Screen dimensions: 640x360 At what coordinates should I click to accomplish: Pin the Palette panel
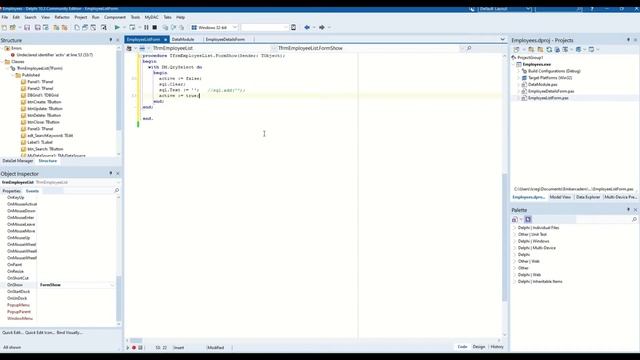click(x=628, y=210)
